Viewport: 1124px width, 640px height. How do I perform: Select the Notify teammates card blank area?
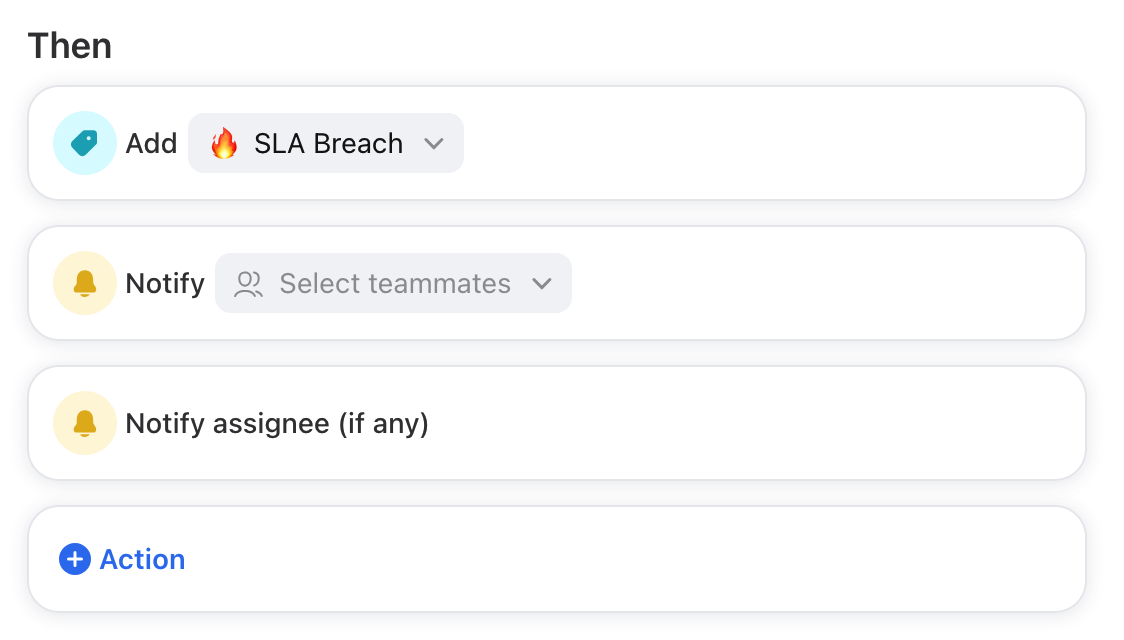click(x=824, y=283)
